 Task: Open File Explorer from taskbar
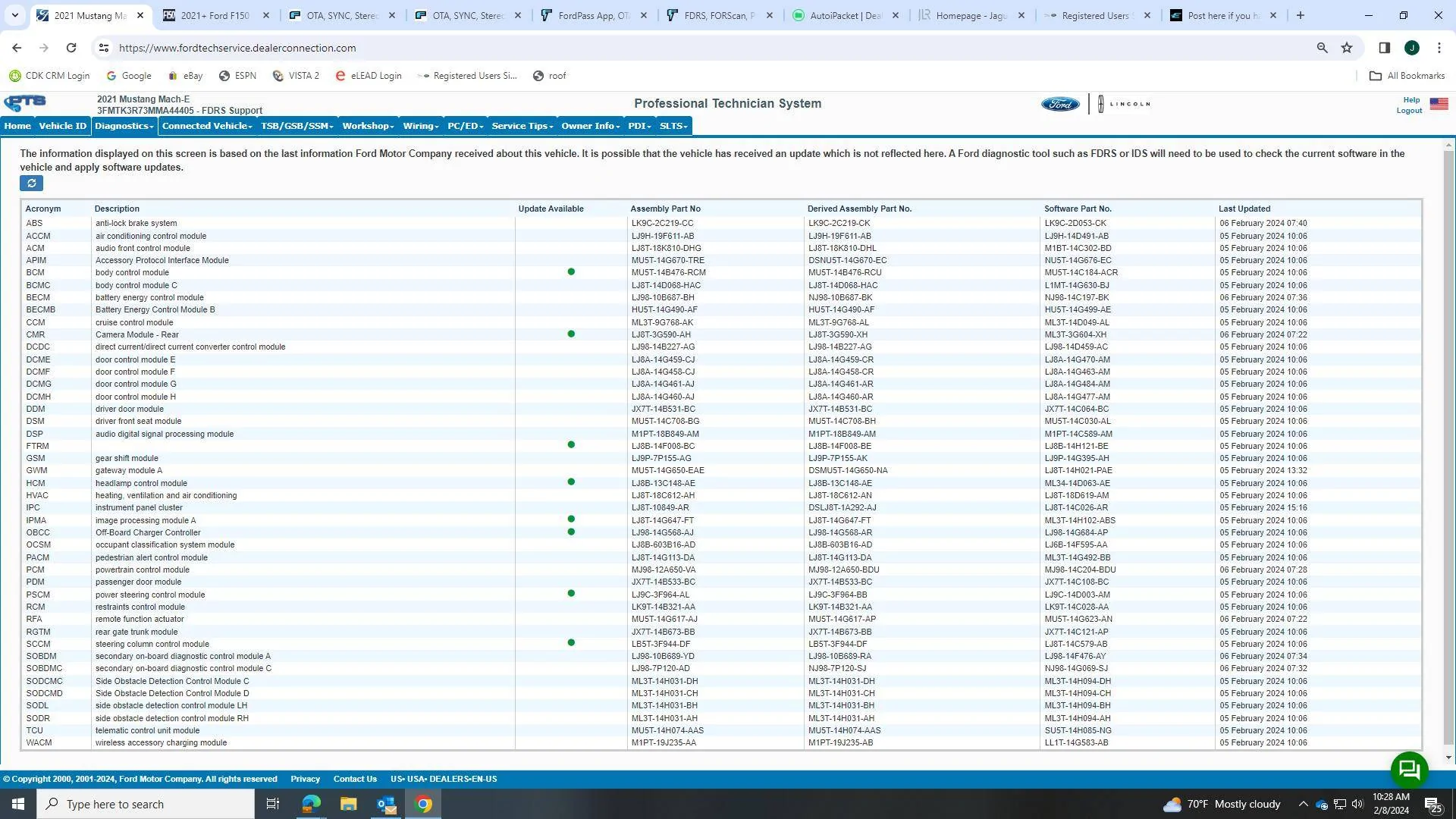[348, 804]
